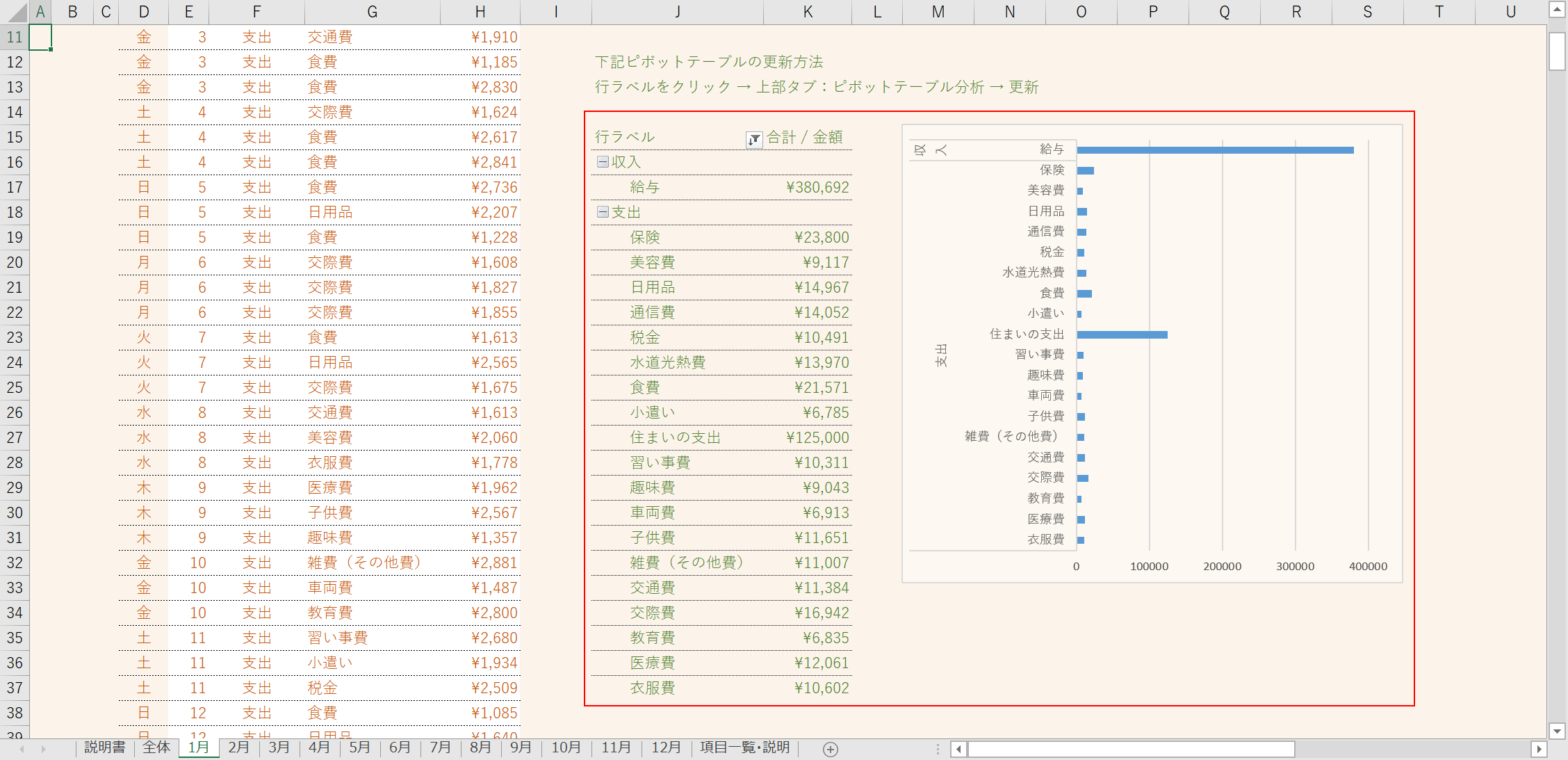Open the 12月 sheet tab

pyautogui.click(x=666, y=747)
